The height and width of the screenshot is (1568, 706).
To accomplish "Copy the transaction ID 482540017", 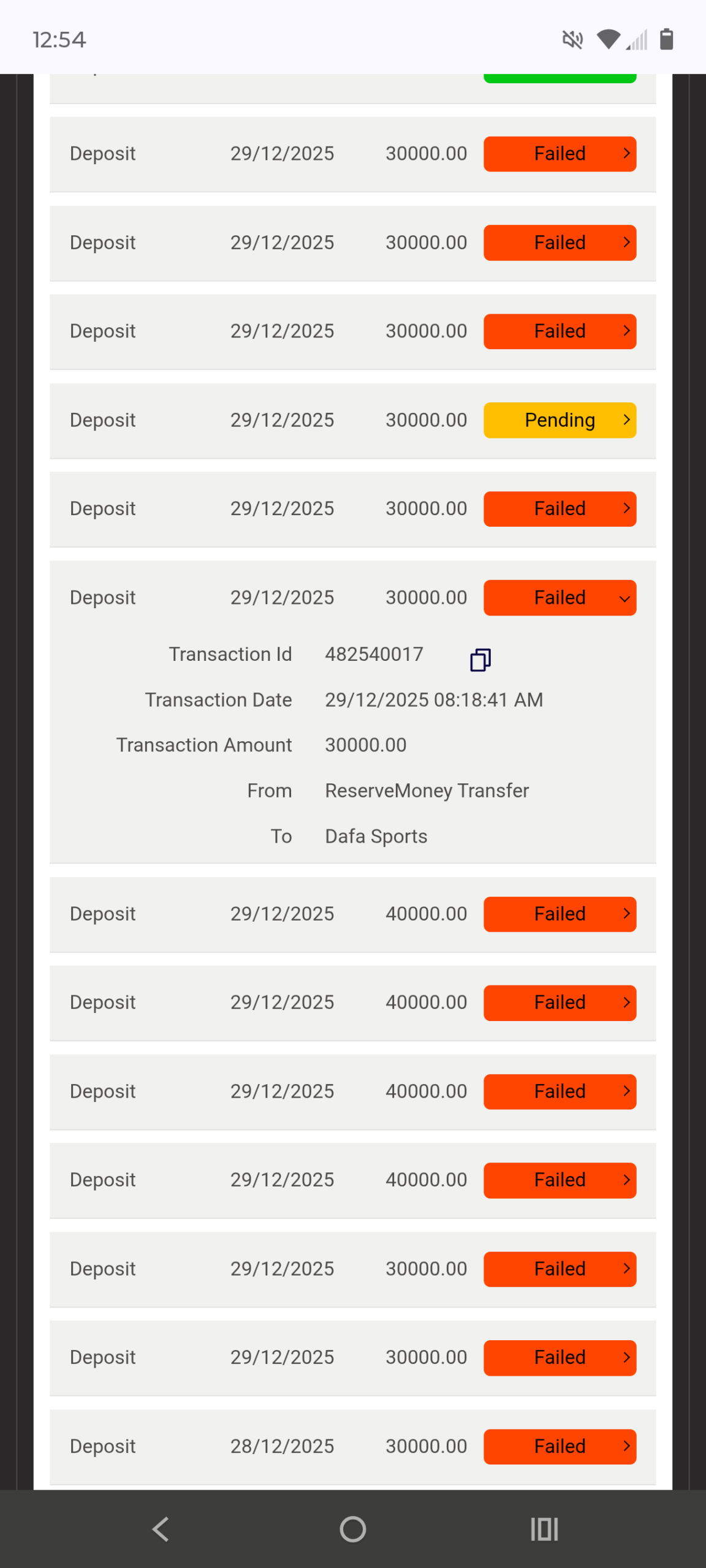I will click(480, 660).
